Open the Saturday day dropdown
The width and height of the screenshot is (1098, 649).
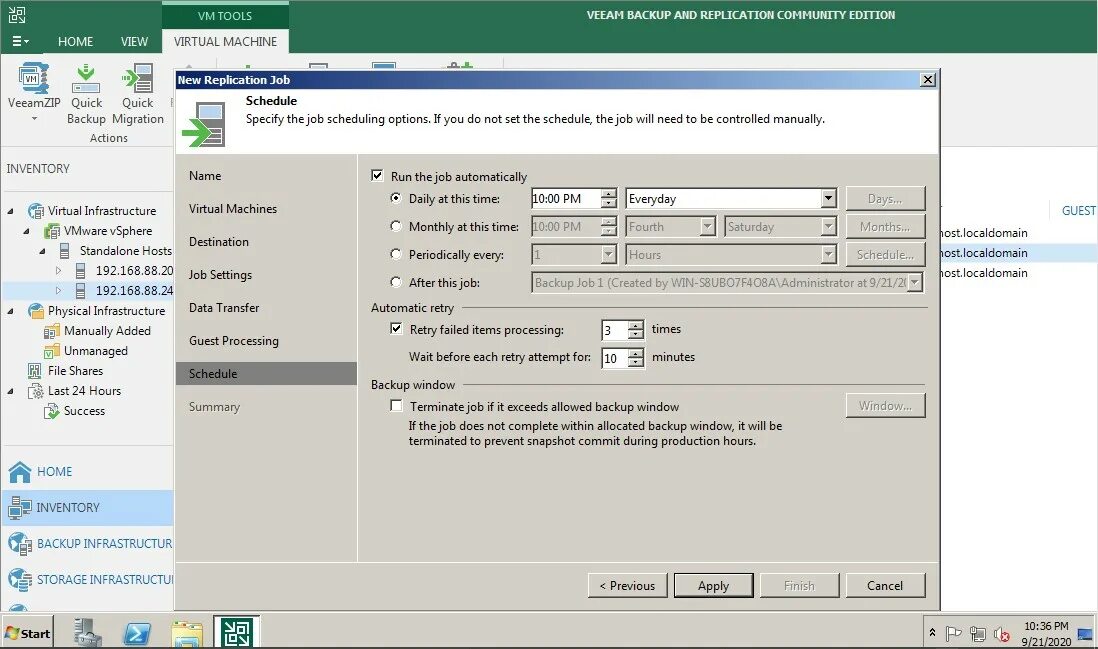[828, 227]
